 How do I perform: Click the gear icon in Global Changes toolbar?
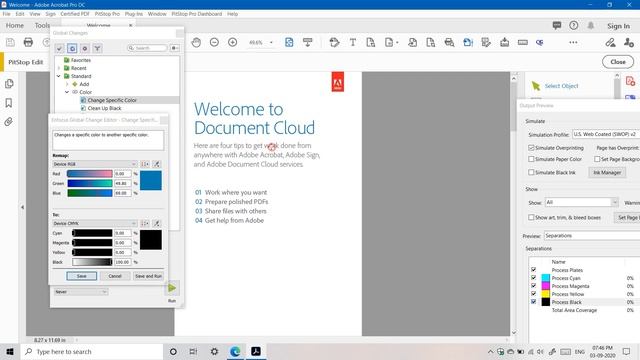pyautogui.click(x=85, y=49)
